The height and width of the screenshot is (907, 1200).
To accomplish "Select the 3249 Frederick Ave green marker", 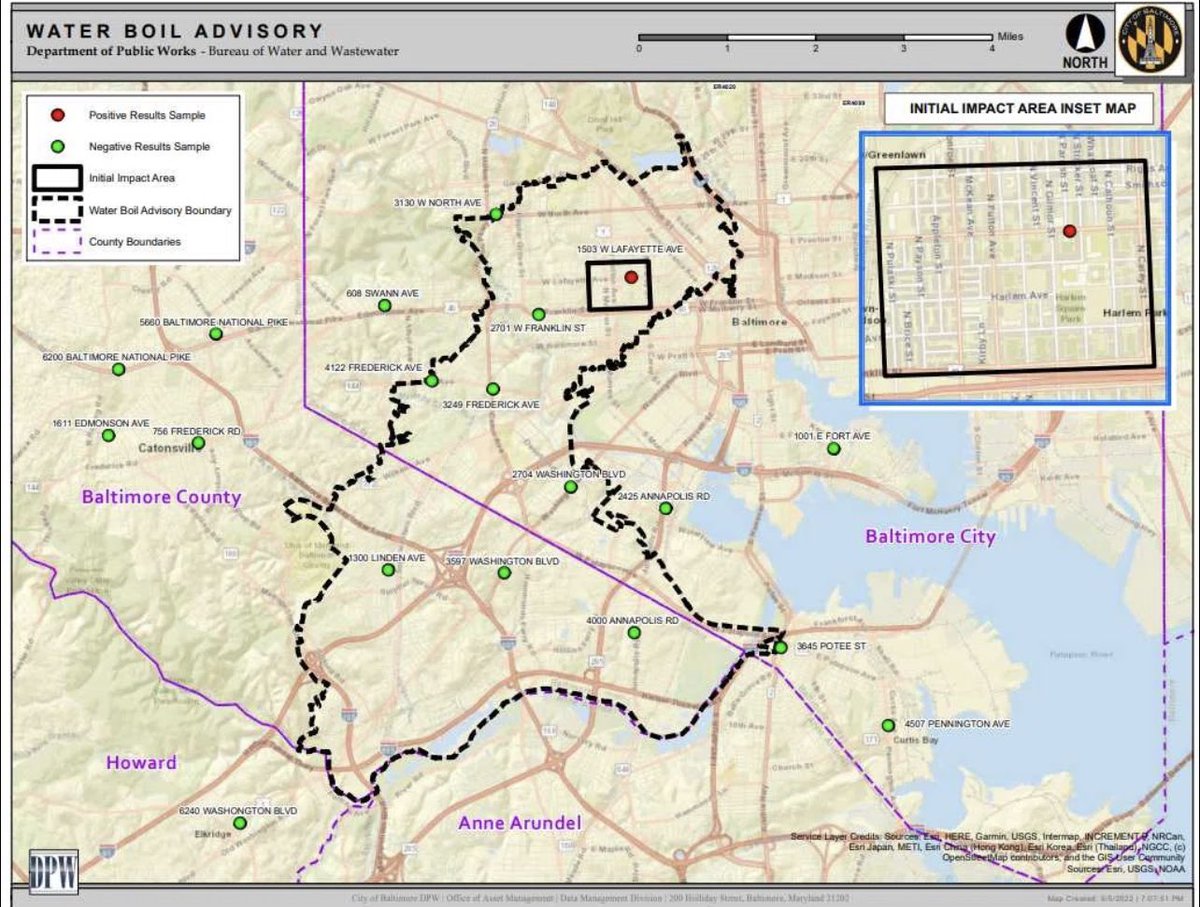I will [x=492, y=389].
